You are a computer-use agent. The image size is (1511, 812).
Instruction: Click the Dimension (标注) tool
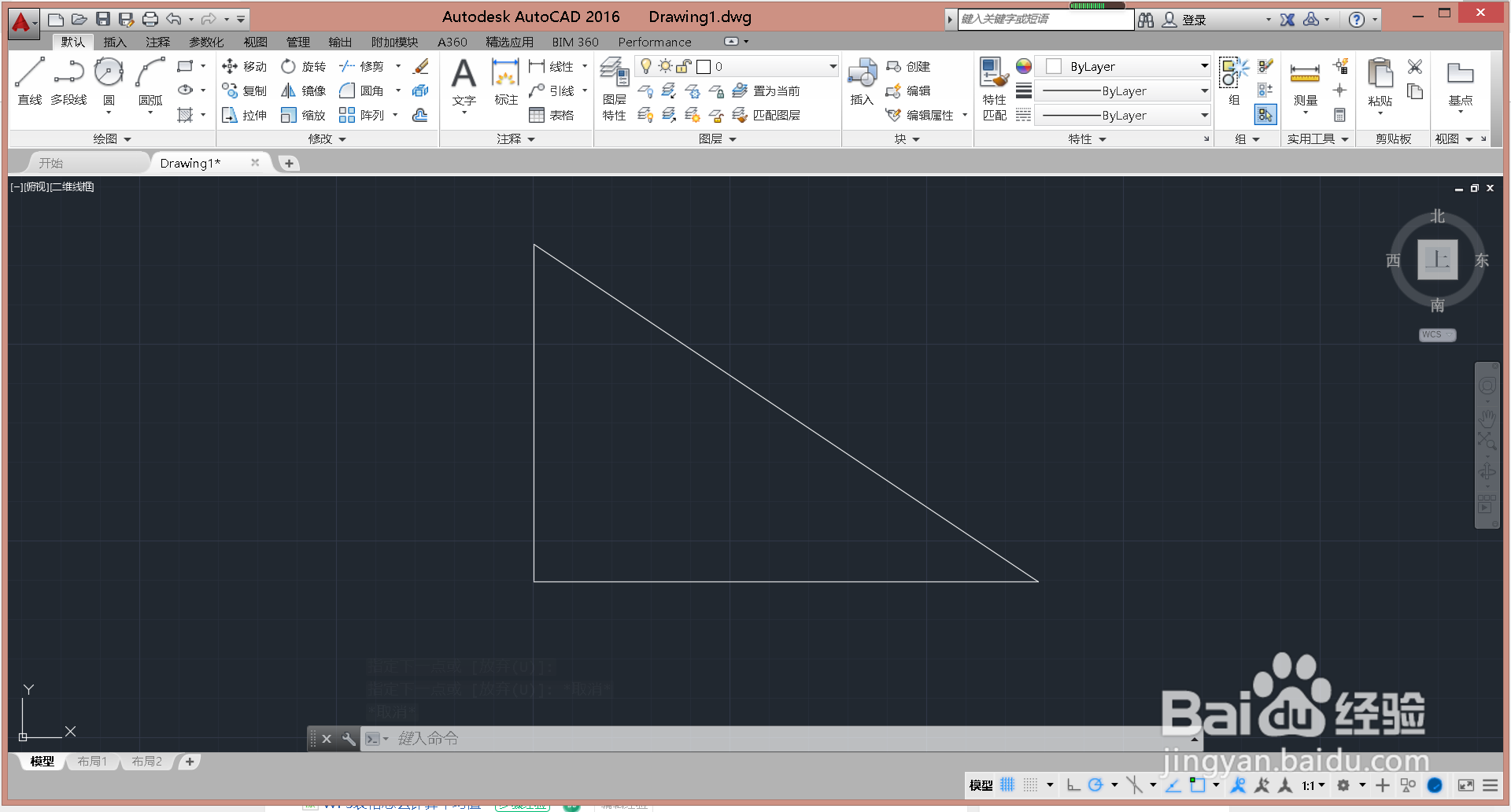click(x=506, y=81)
